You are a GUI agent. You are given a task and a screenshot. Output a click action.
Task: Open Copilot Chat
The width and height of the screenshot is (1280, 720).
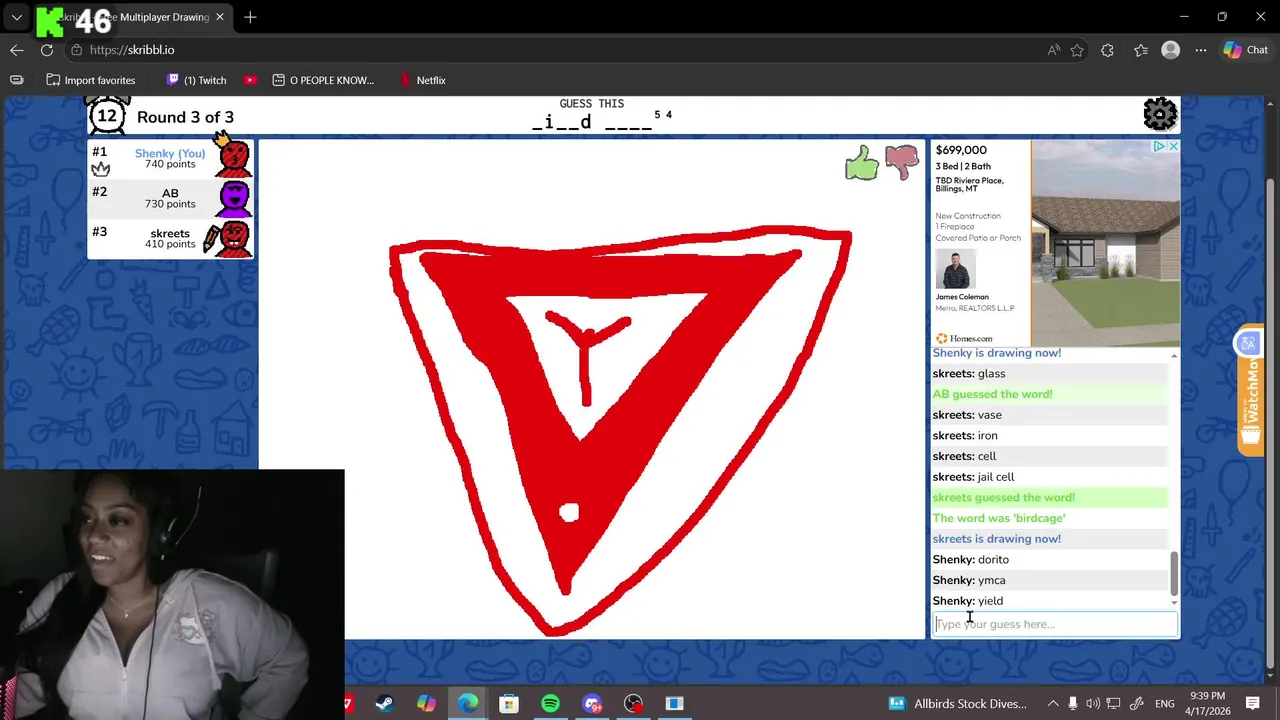coord(1246,50)
